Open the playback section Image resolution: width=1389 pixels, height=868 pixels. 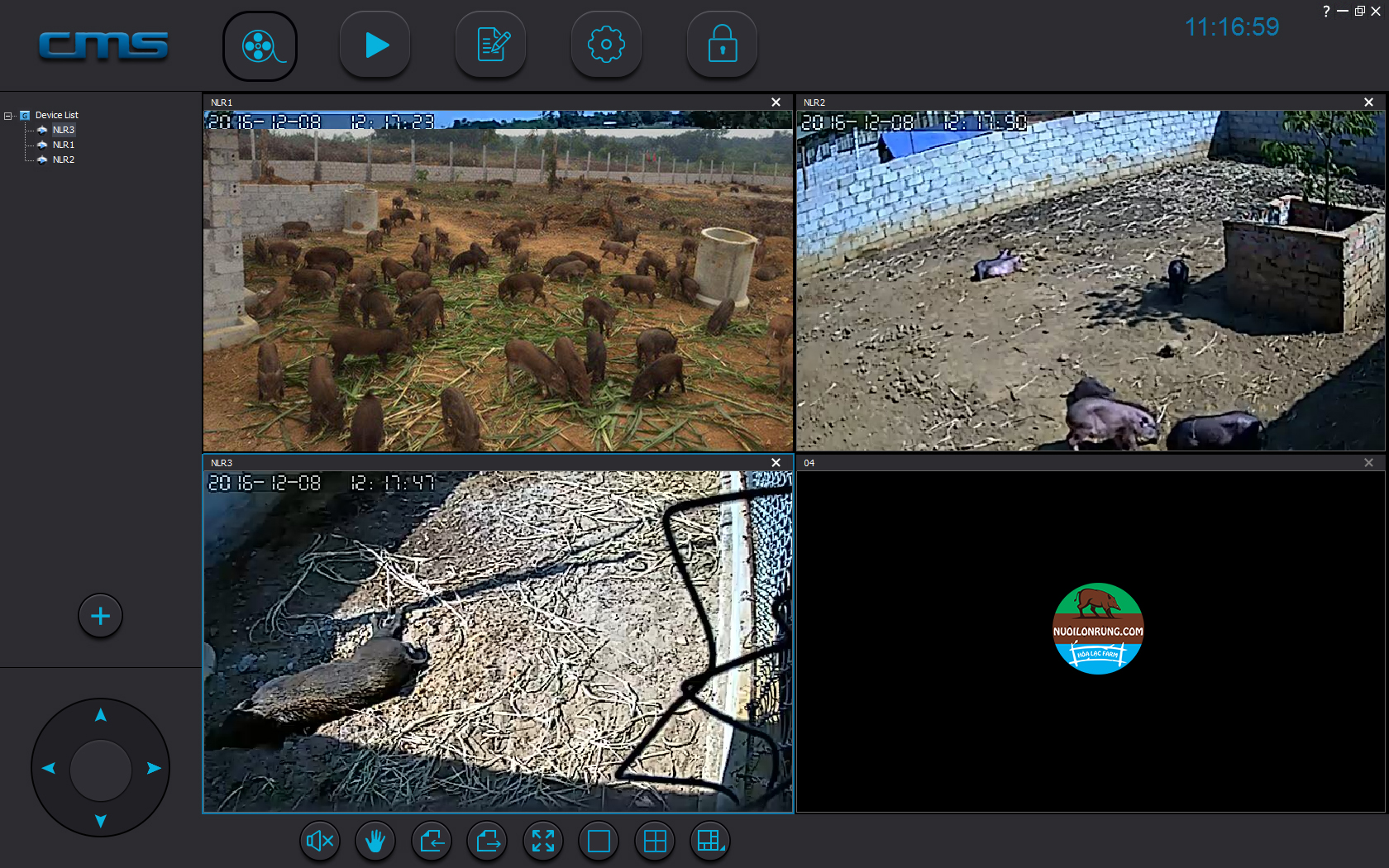pos(375,45)
